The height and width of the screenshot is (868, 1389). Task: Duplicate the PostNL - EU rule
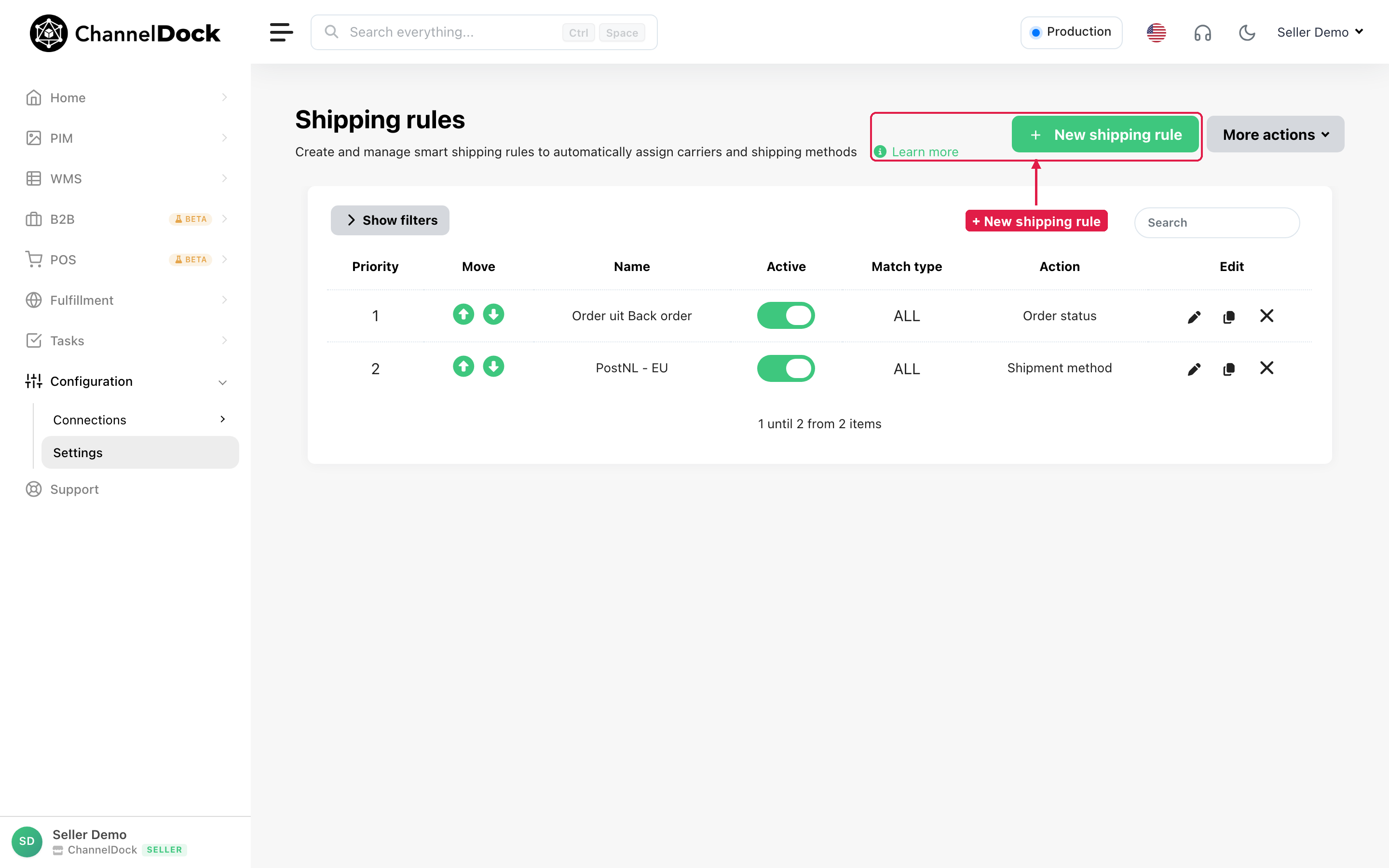1229,369
